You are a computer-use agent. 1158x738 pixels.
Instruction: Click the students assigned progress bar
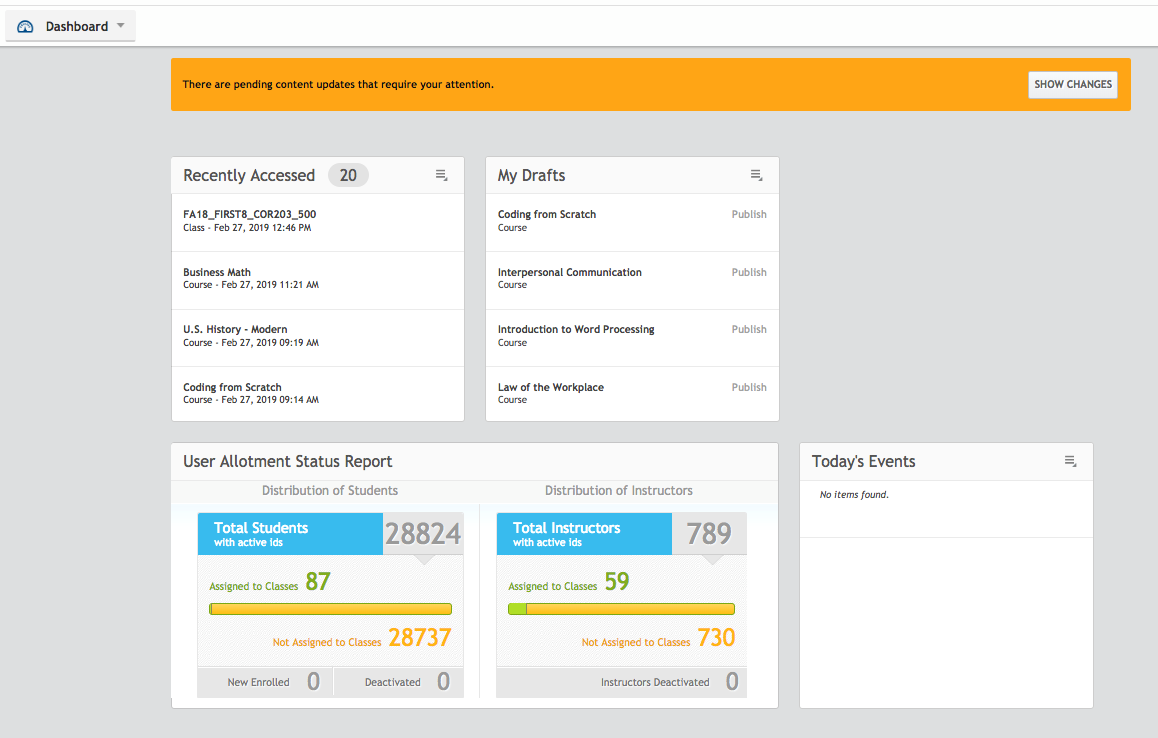(330, 609)
